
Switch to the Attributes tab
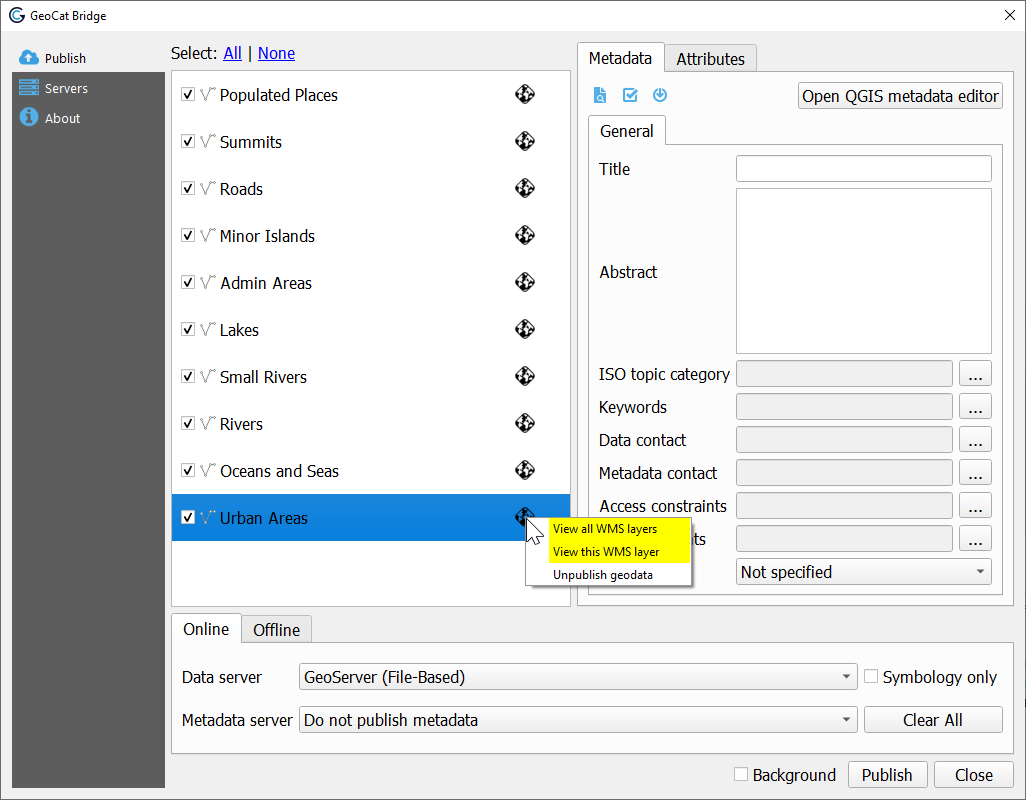pyautogui.click(x=710, y=59)
